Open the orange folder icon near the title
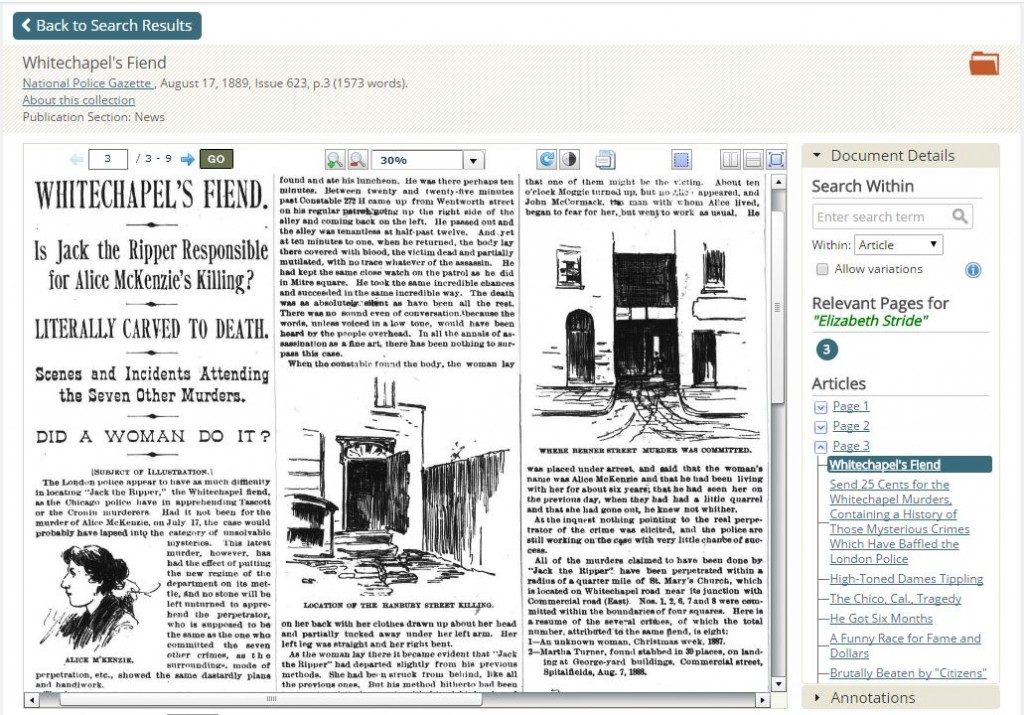 click(x=985, y=62)
